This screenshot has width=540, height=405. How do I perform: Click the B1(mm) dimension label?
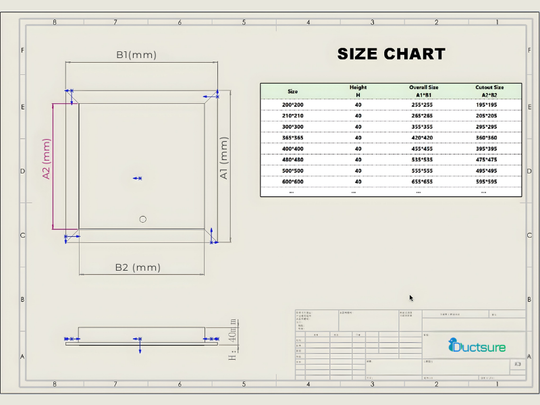point(136,55)
